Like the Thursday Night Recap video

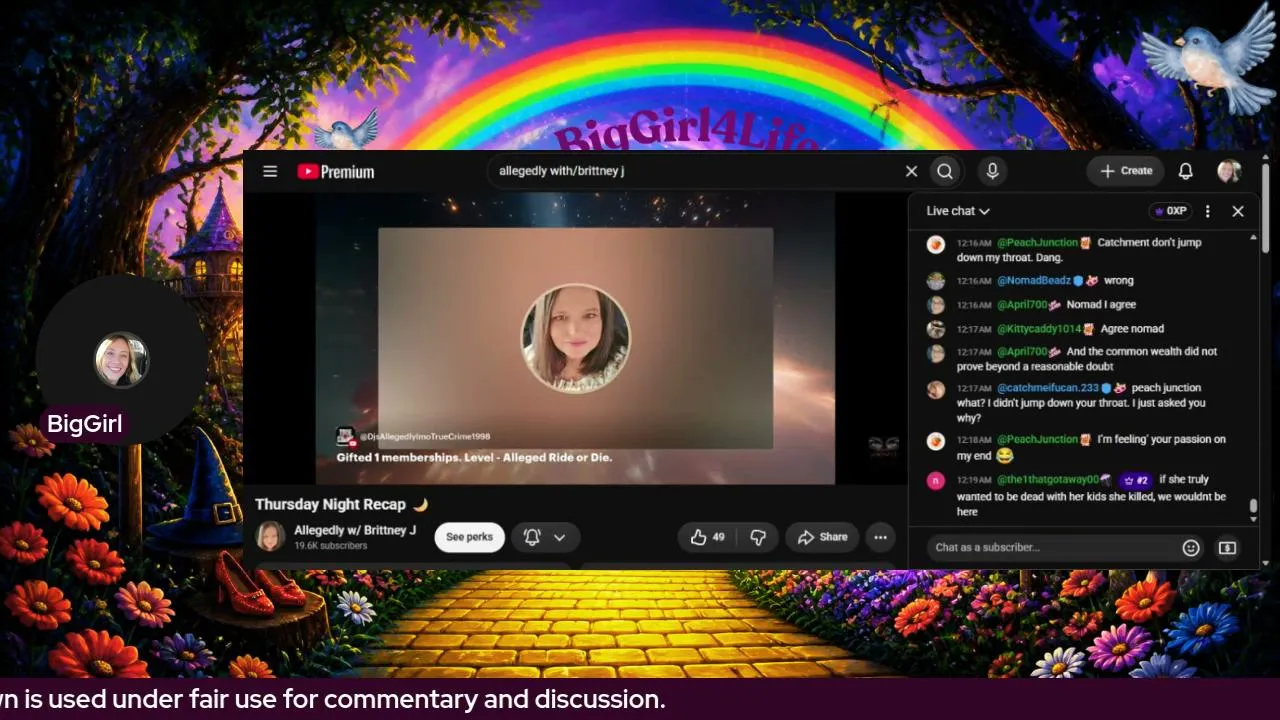click(707, 537)
